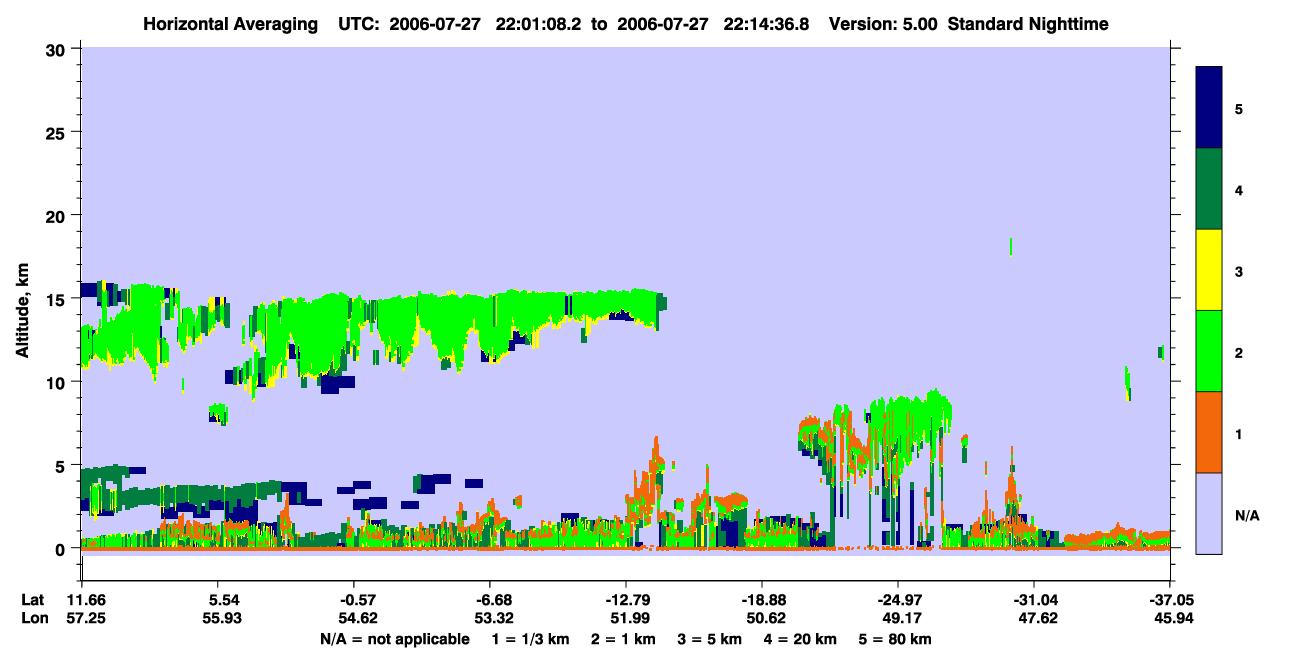1300x667 pixels.
Task: Click the y-axis tick label 5
Action: pyautogui.click(x=63, y=465)
